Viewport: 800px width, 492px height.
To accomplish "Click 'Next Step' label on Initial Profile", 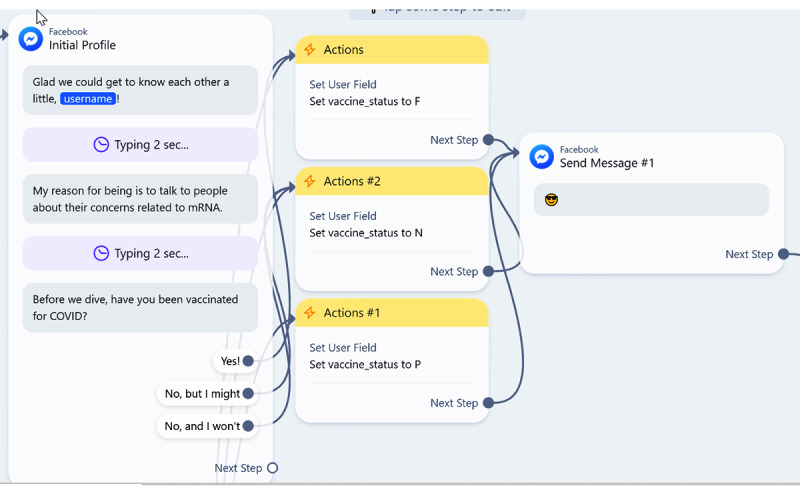I will [x=238, y=468].
